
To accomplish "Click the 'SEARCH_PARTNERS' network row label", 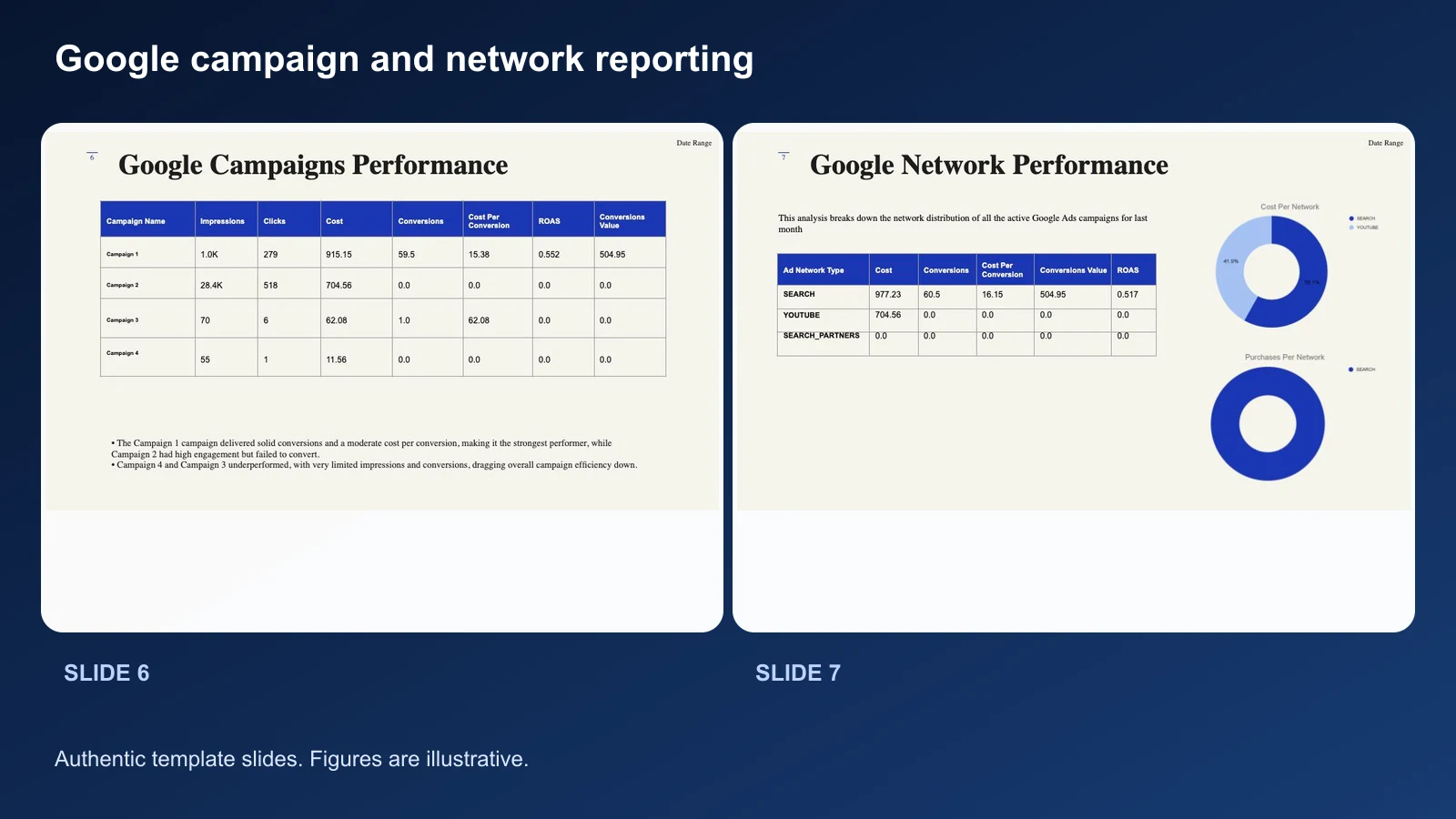I will pos(821,336).
